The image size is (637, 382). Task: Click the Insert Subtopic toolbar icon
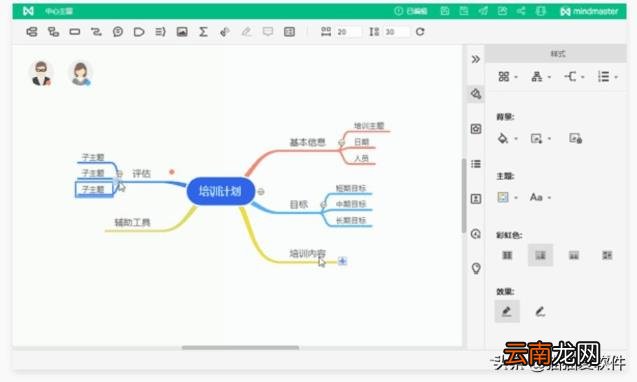53,32
